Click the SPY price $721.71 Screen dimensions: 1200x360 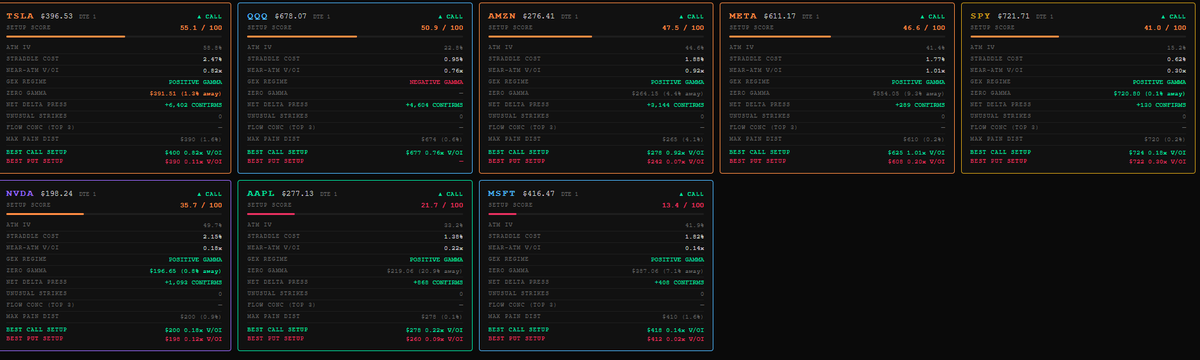click(x=1012, y=17)
